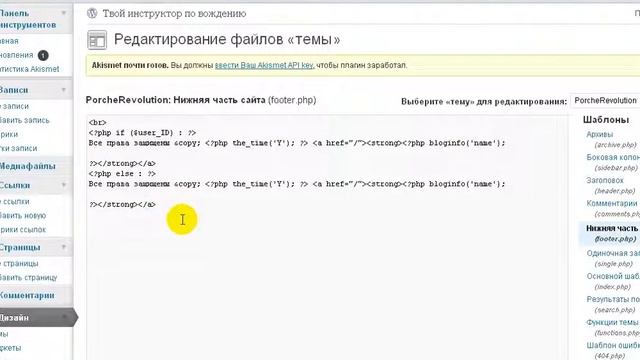
Task: Open Метки записи in sidebar
Action: click(x=18, y=148)
